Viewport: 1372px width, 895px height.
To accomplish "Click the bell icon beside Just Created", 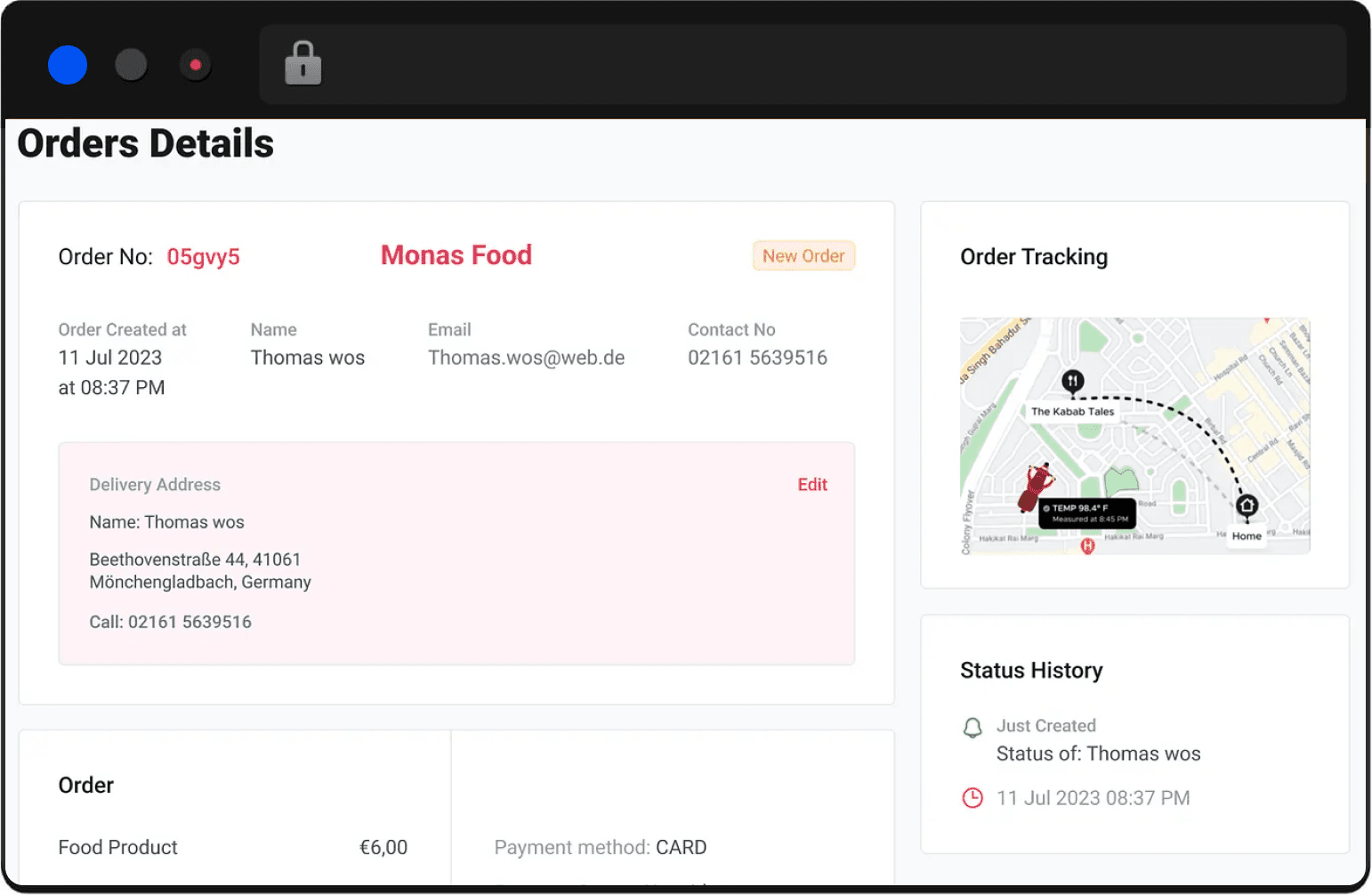I will 973,728.
